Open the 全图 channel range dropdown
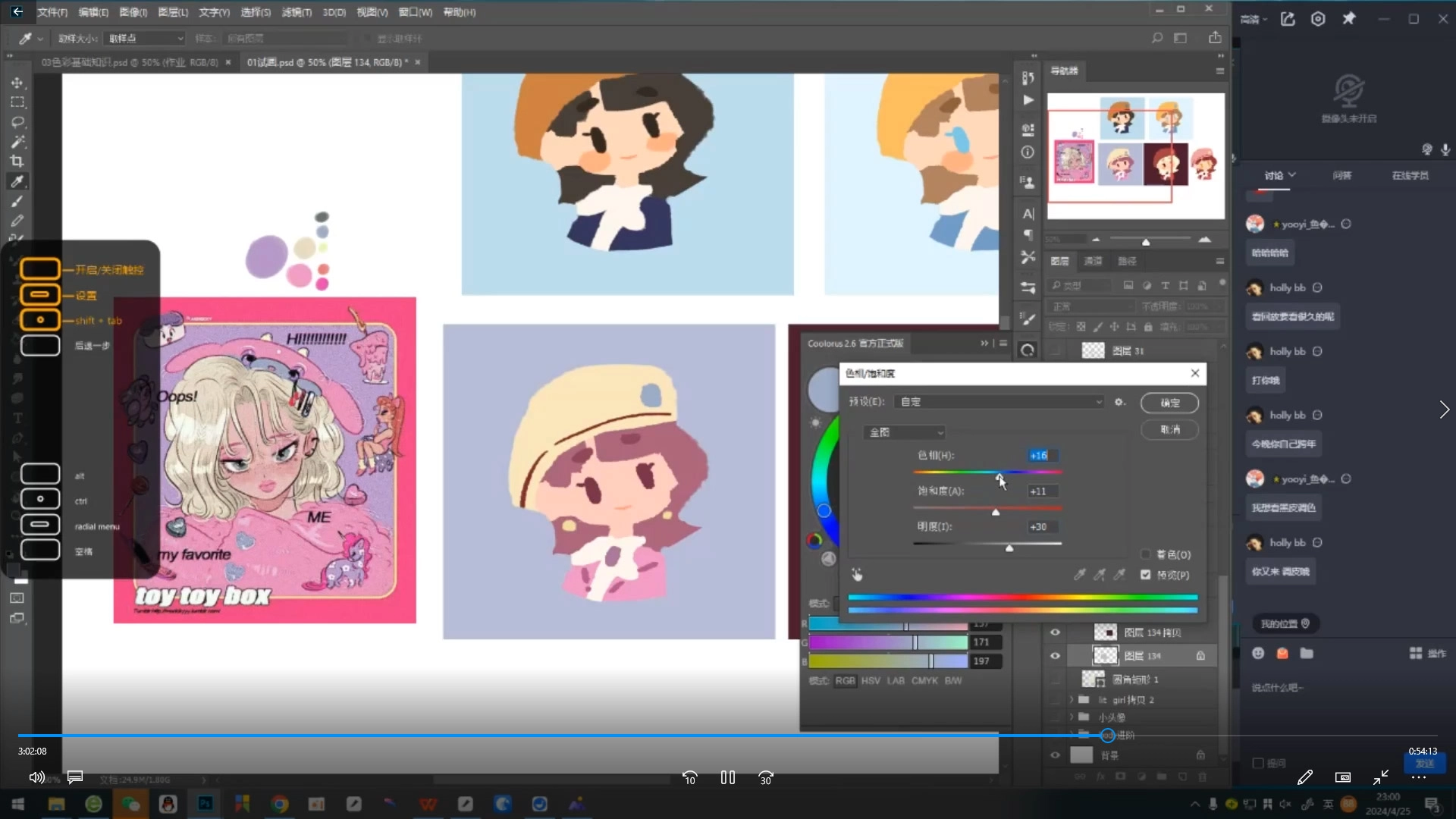The height and width of the screenshot is (819, 1456). [905, 432]
